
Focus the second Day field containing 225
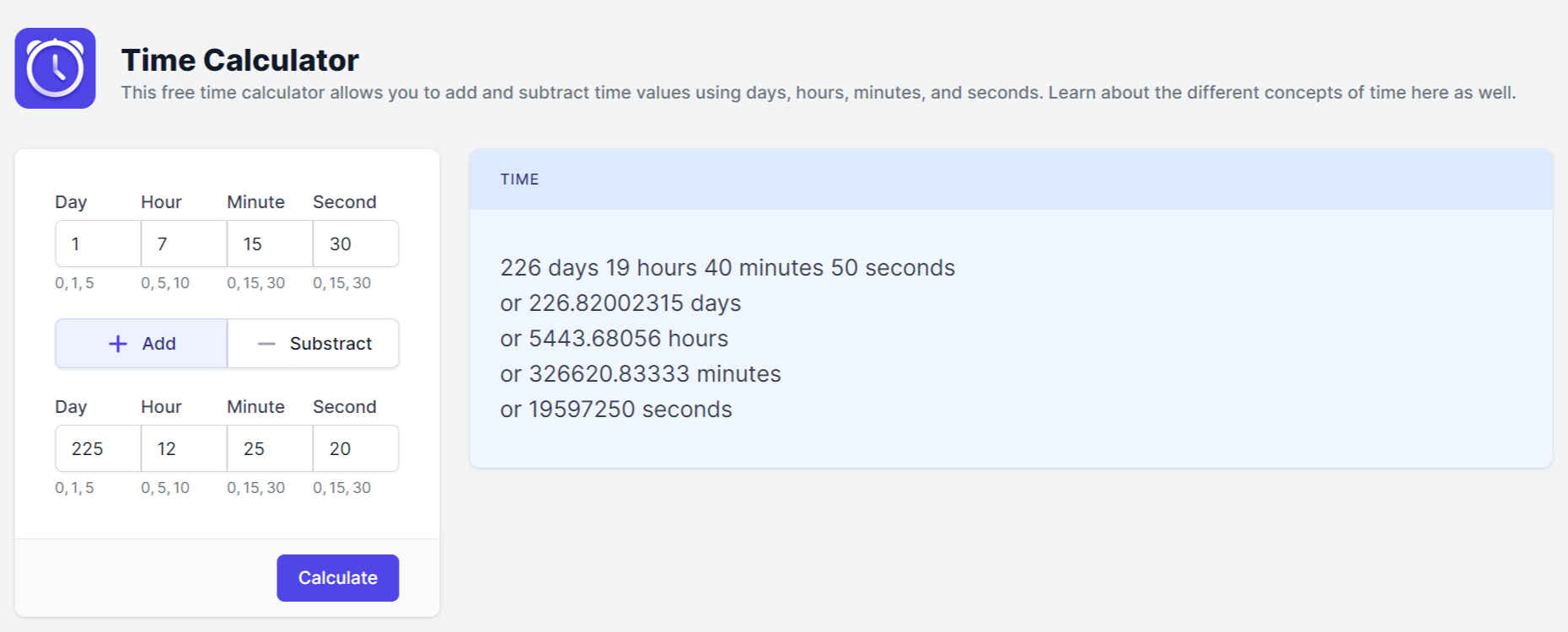tap(98, 449)
